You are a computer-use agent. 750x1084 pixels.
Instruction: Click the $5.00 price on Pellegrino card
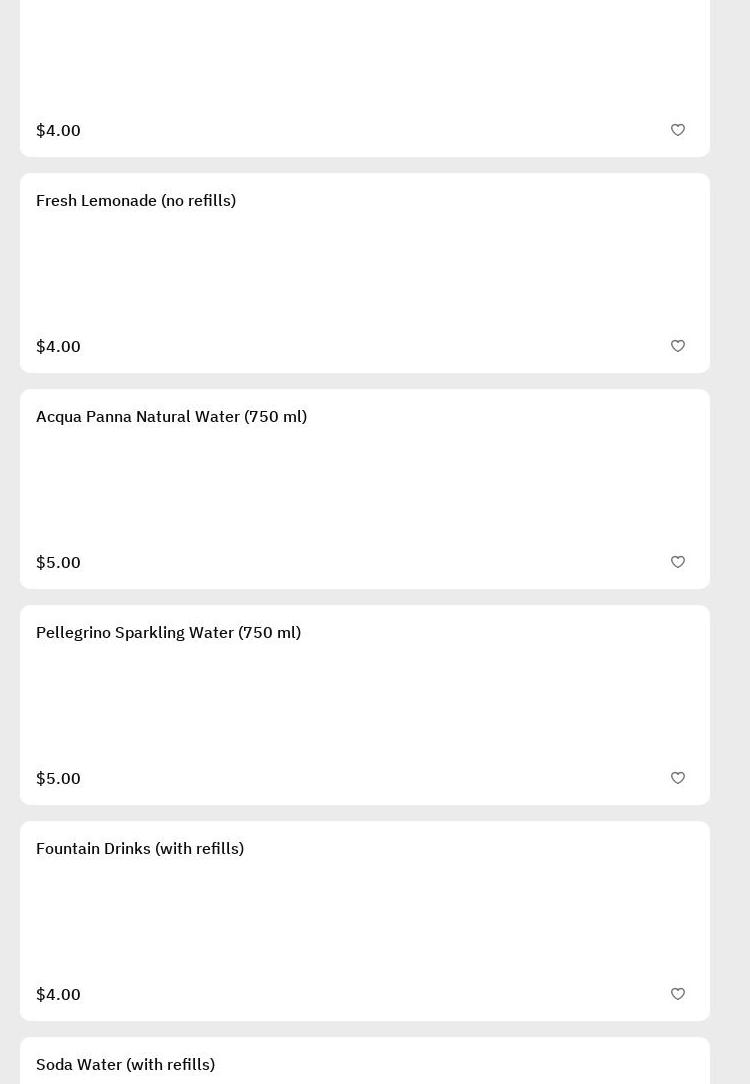(x=58, y=779)
